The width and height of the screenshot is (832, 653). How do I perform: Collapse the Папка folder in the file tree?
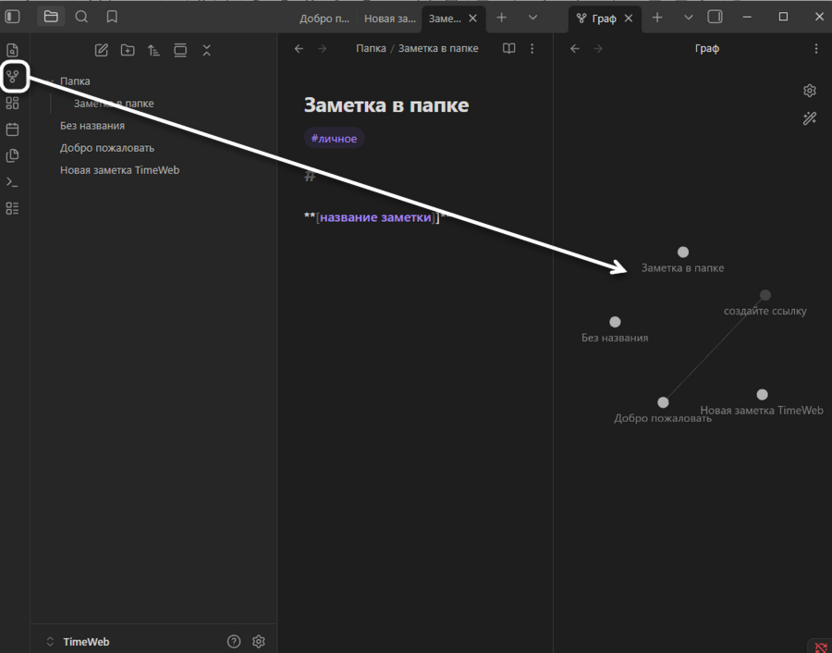[x=49, y=81]
